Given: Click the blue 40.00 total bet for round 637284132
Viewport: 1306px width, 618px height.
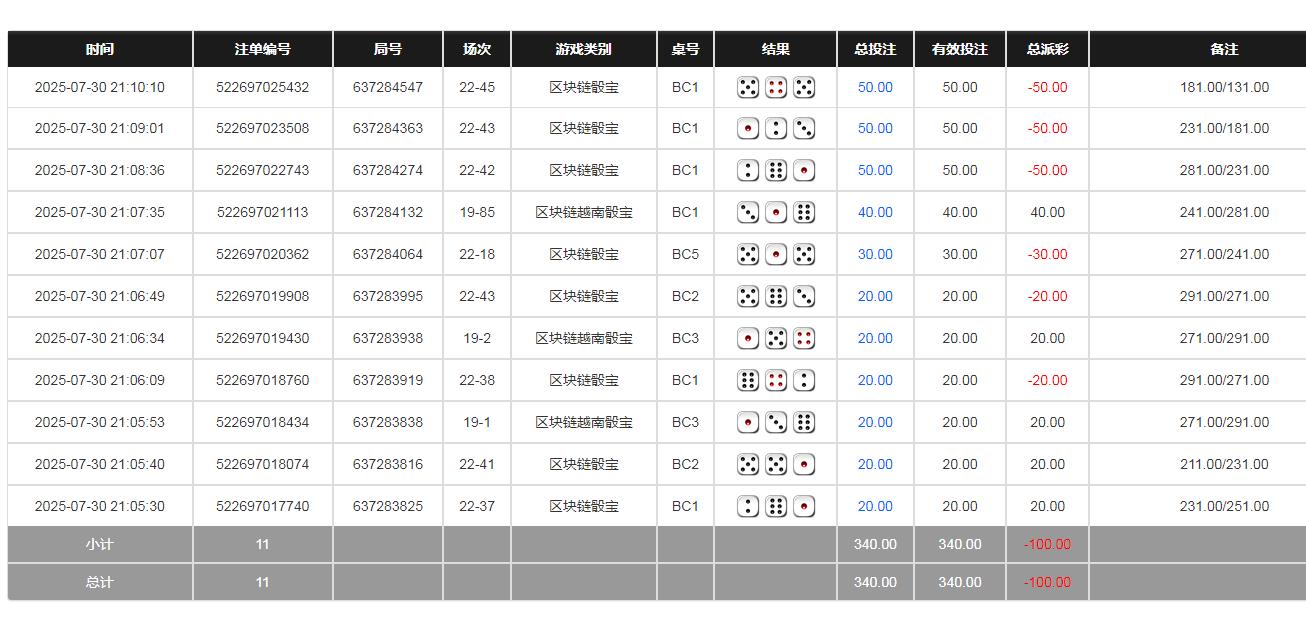Looking at the screenshot, I should (x=874, y=212).
